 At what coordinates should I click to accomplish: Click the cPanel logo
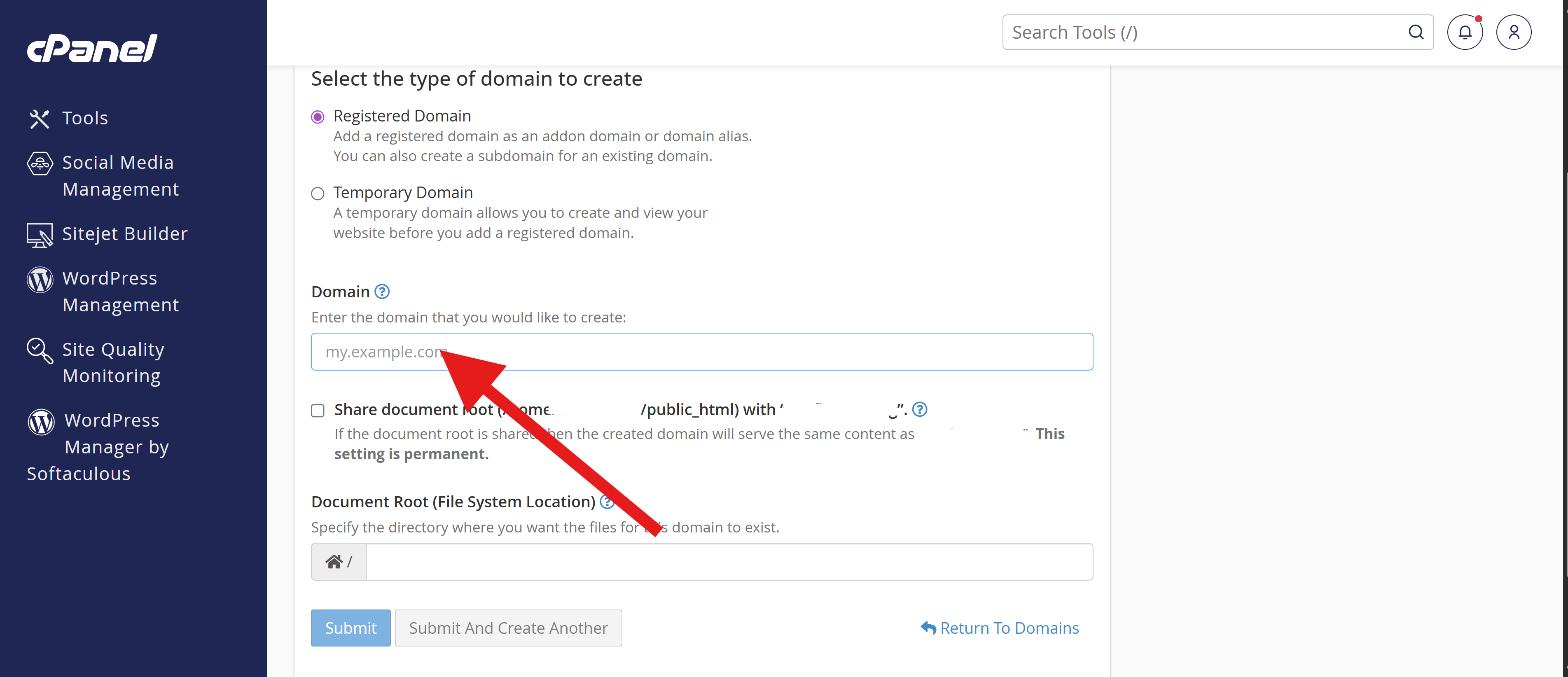tap(92, 48)
